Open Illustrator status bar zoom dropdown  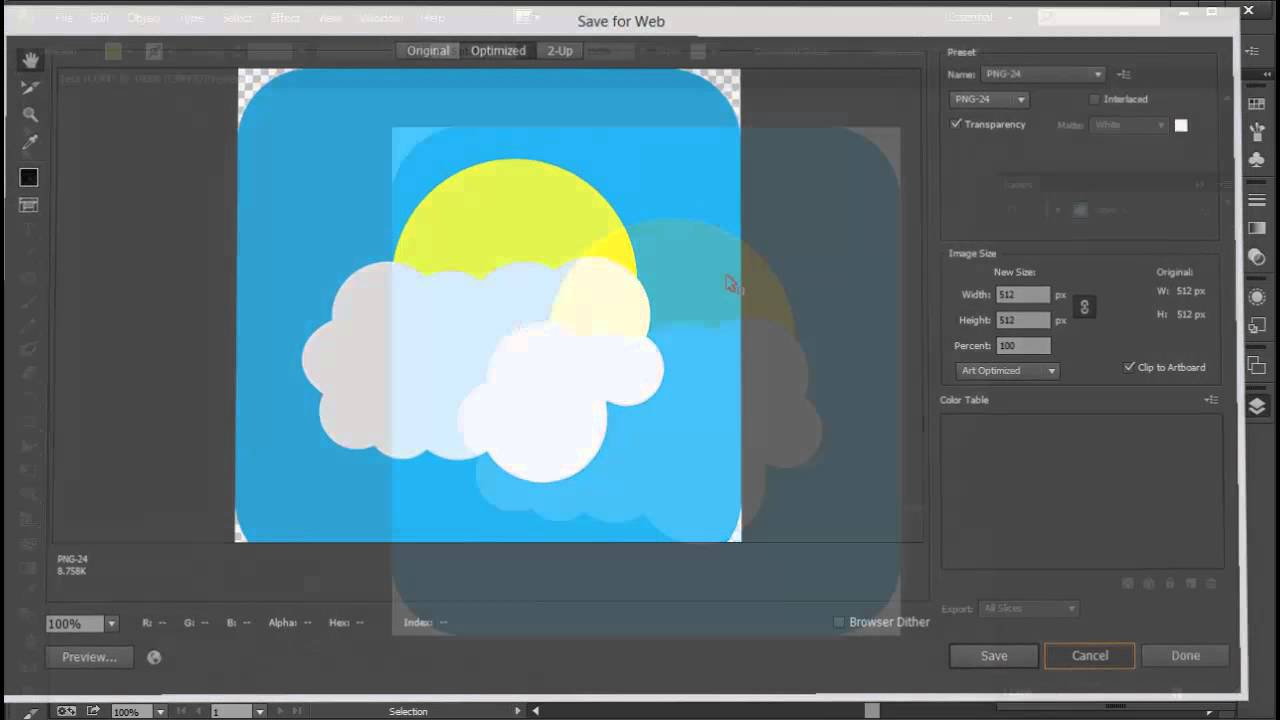coord(160,712)
